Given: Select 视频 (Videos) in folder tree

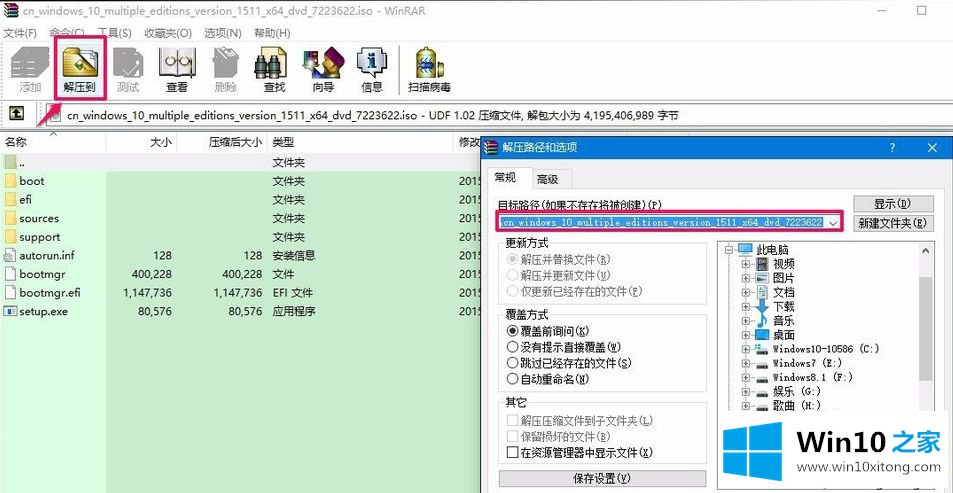Looking at the screenshot, I should pos(783,264).
